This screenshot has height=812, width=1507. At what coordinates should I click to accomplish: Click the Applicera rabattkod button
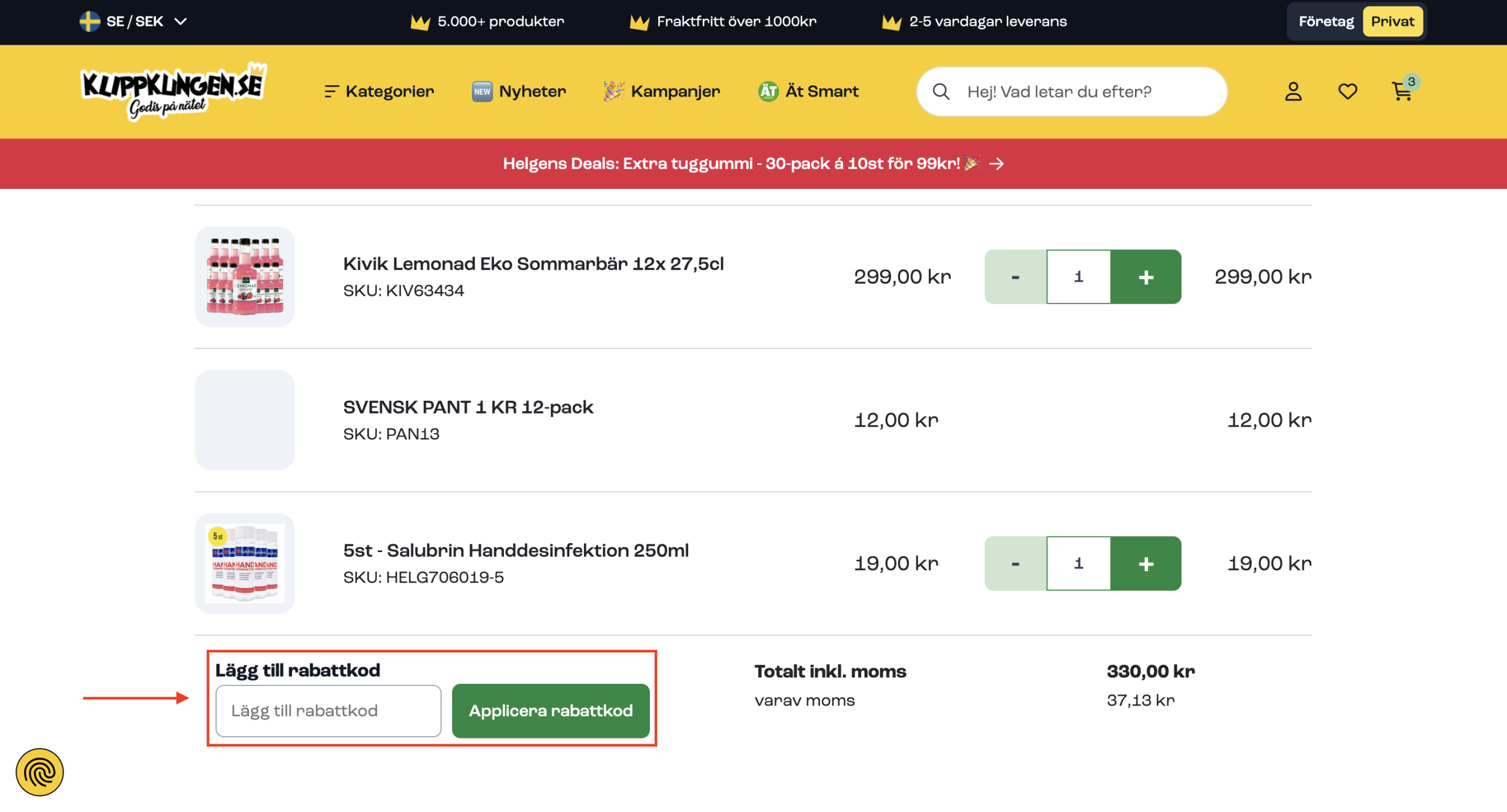click(x=550, y=711)
